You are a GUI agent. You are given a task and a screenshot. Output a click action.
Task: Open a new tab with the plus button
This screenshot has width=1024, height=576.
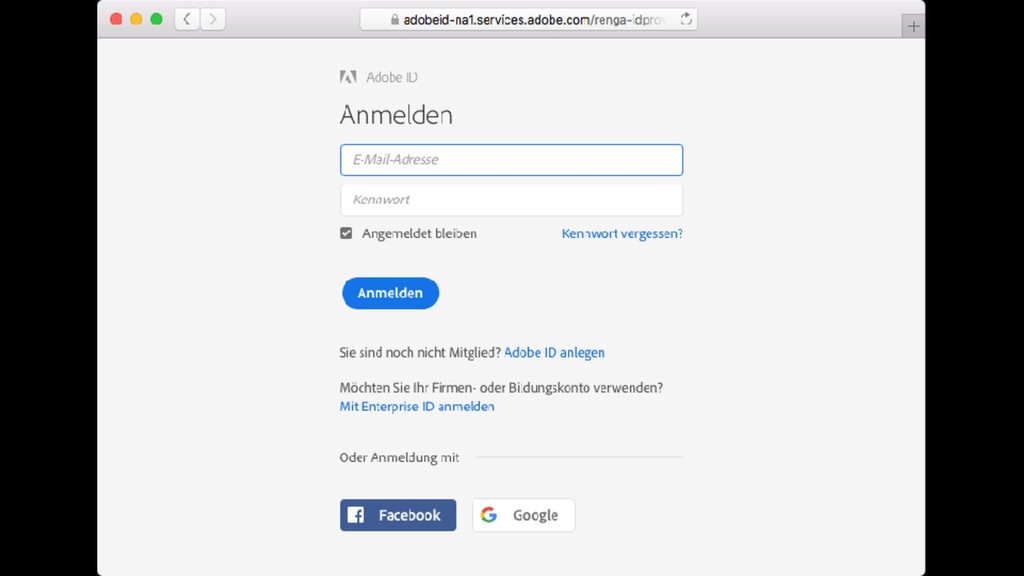click(x=913, y=27)
